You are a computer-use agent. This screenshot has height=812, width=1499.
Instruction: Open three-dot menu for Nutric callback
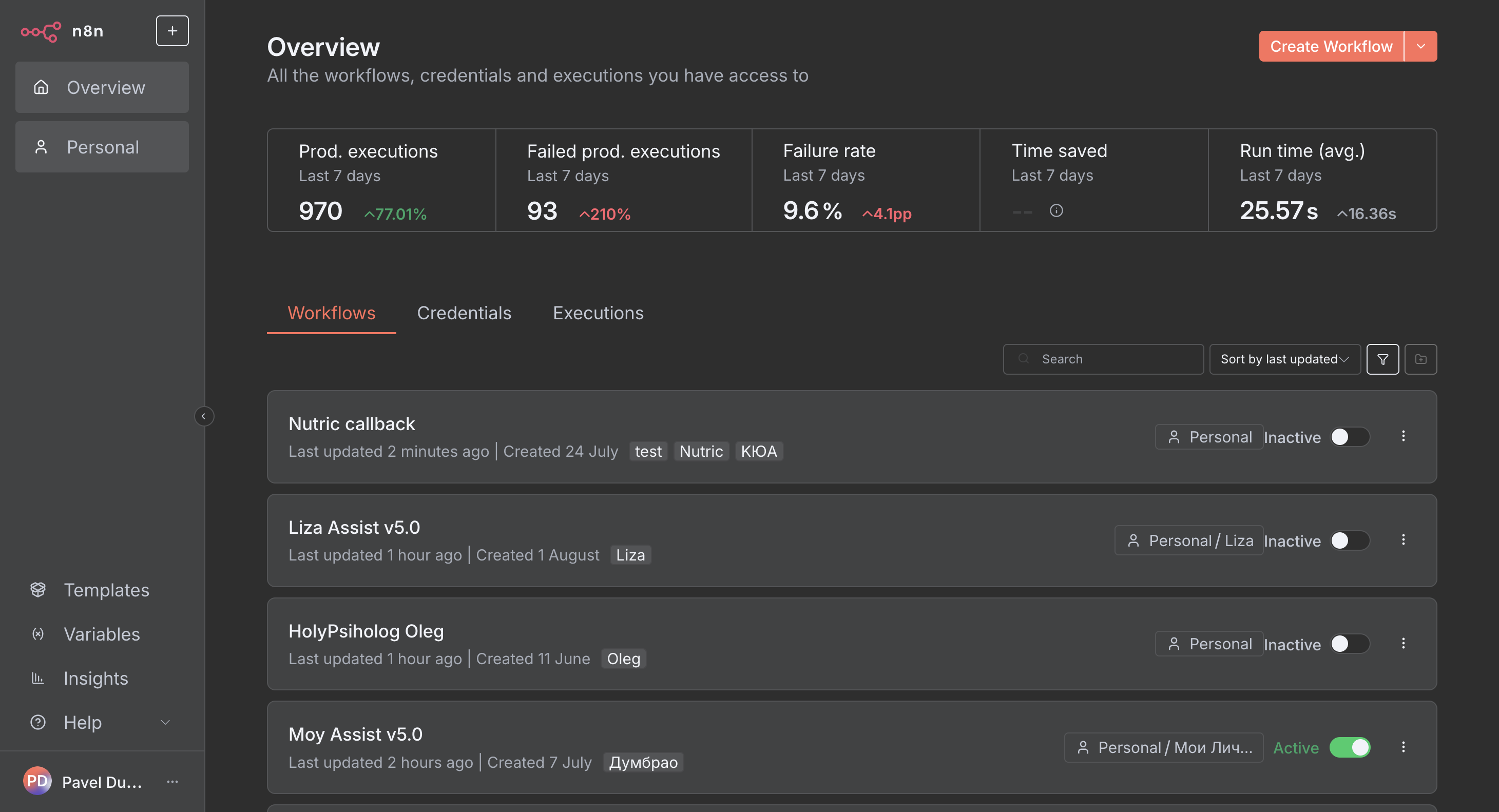[1403, 436]
